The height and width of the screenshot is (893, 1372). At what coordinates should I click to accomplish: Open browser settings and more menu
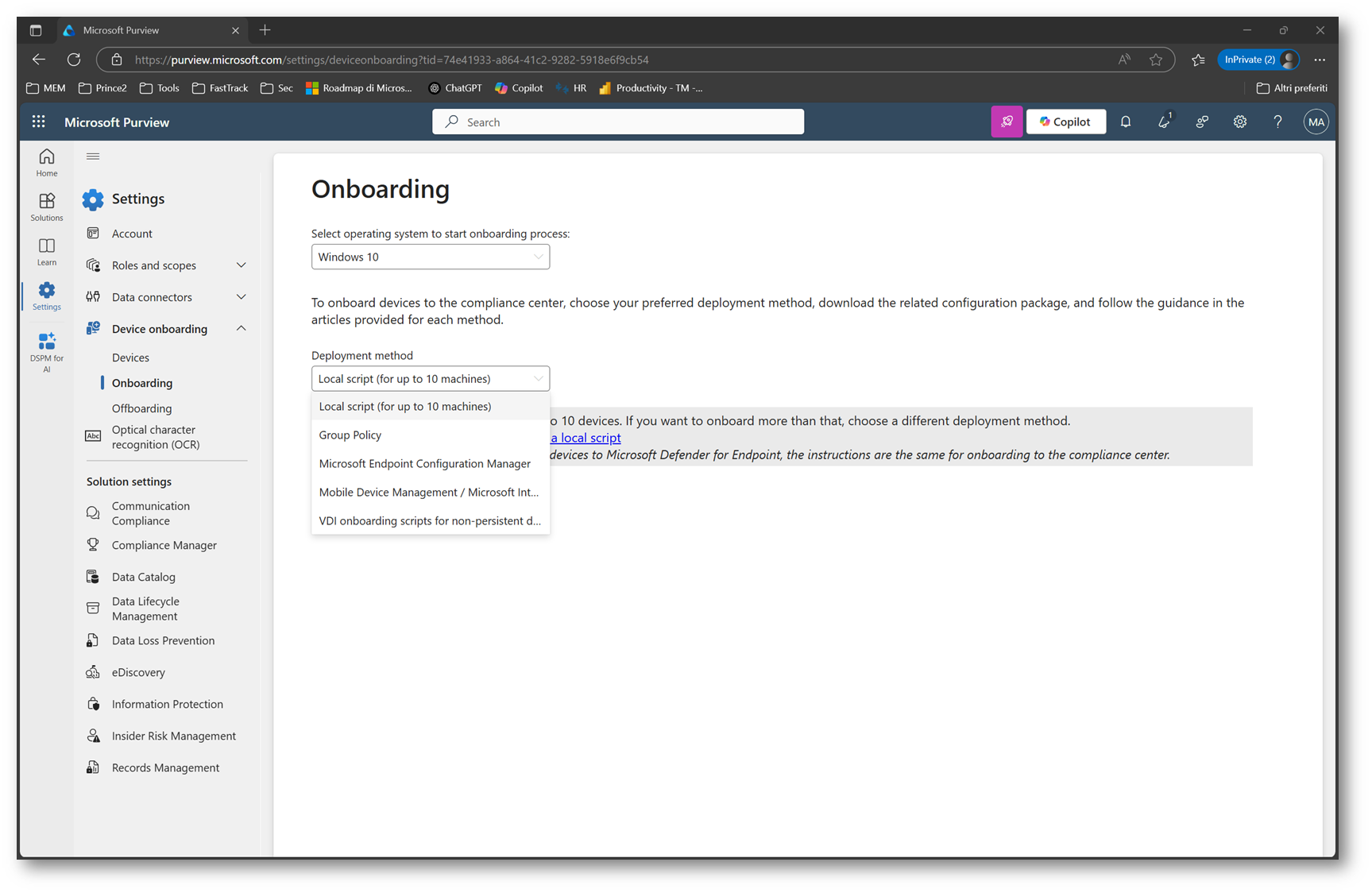1320,60
